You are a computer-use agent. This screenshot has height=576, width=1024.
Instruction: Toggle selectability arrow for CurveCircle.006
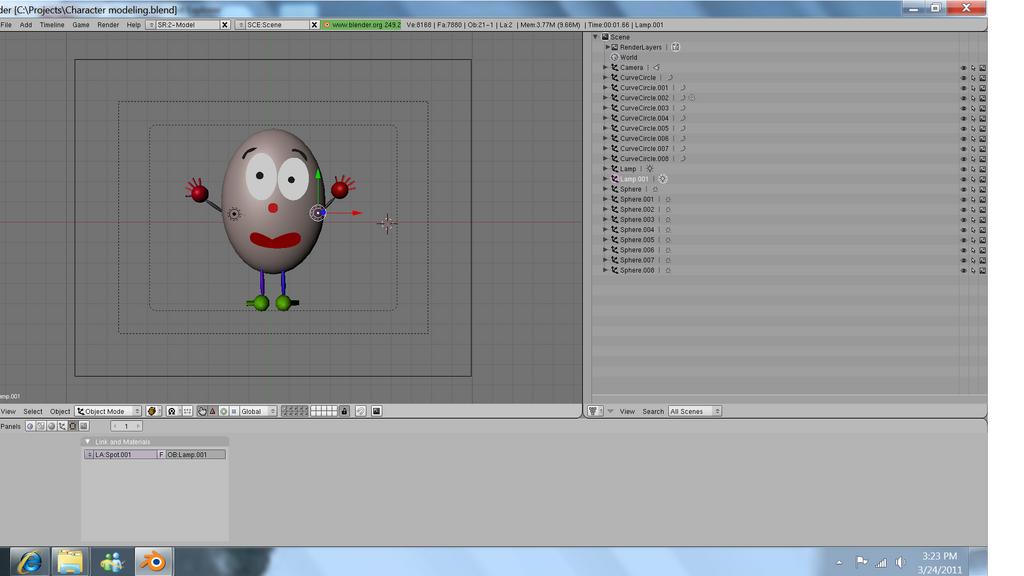tap(973, 138)
